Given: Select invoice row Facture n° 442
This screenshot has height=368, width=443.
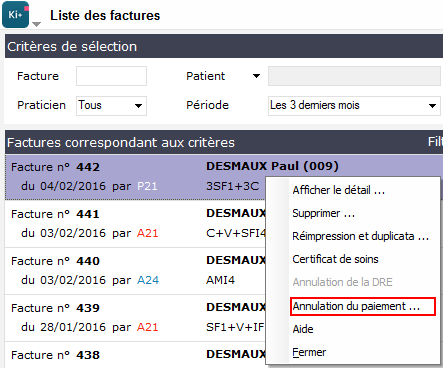Looking at the screenshot, I should coord(135,177).
